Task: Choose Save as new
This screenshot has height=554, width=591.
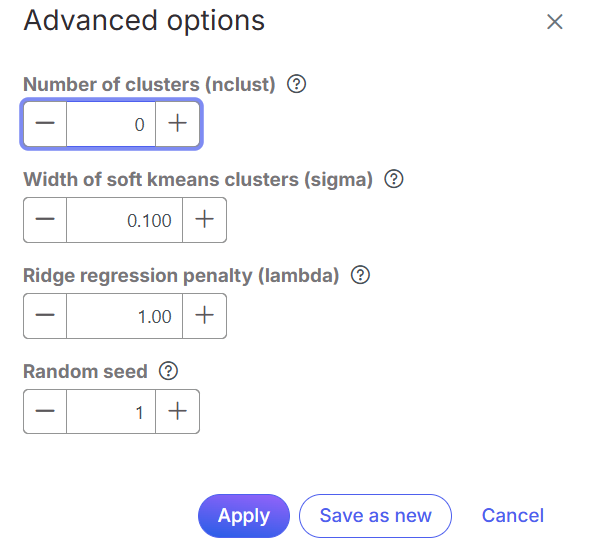Action: (375, 516)
